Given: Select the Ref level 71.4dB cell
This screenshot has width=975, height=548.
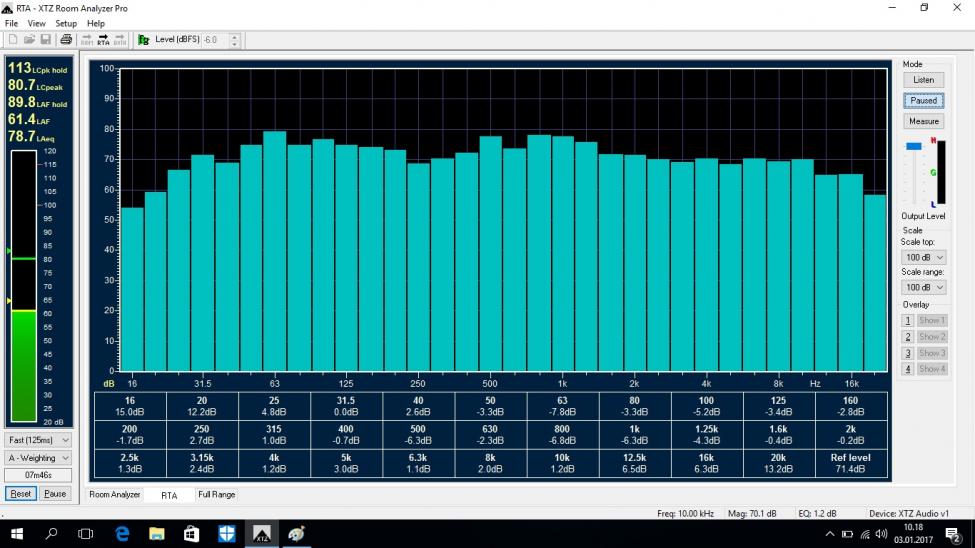Looking at the screenshot, I should point(851,463).
